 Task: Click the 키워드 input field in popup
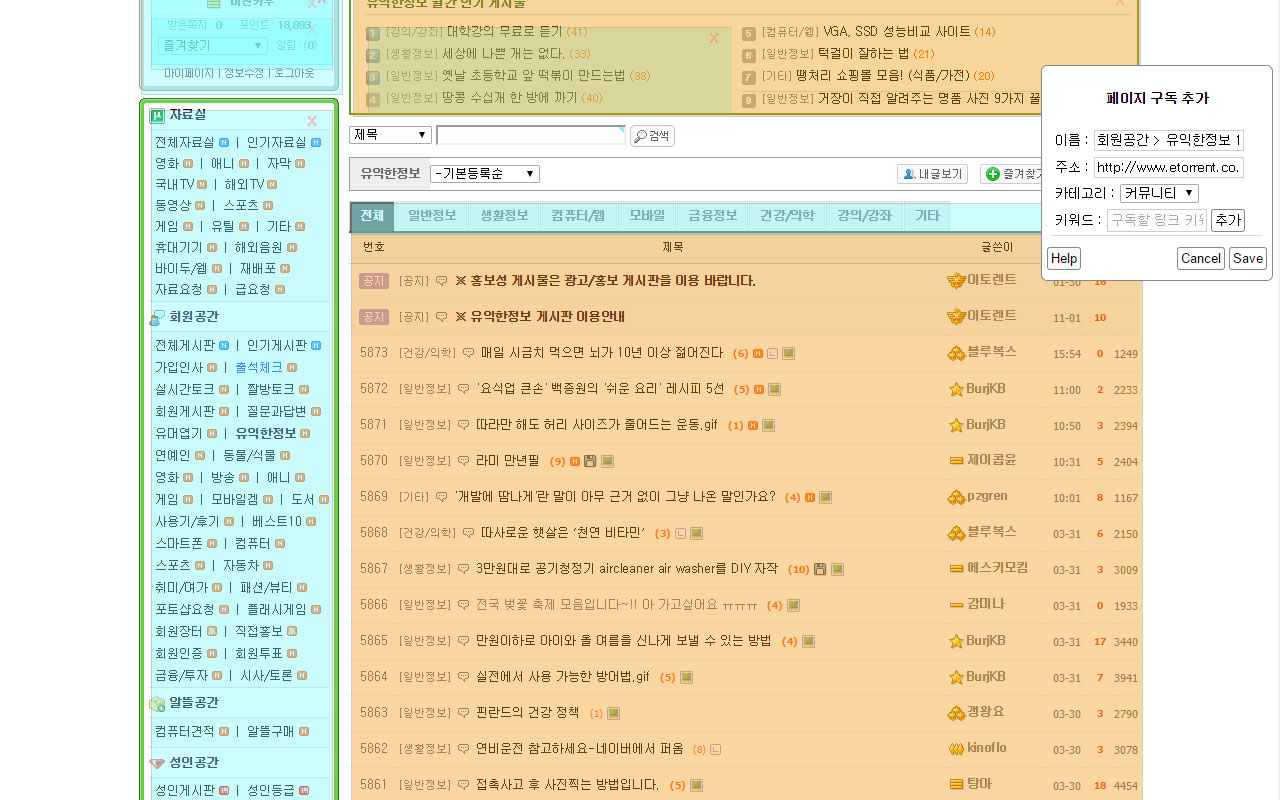click(1157, 220)
